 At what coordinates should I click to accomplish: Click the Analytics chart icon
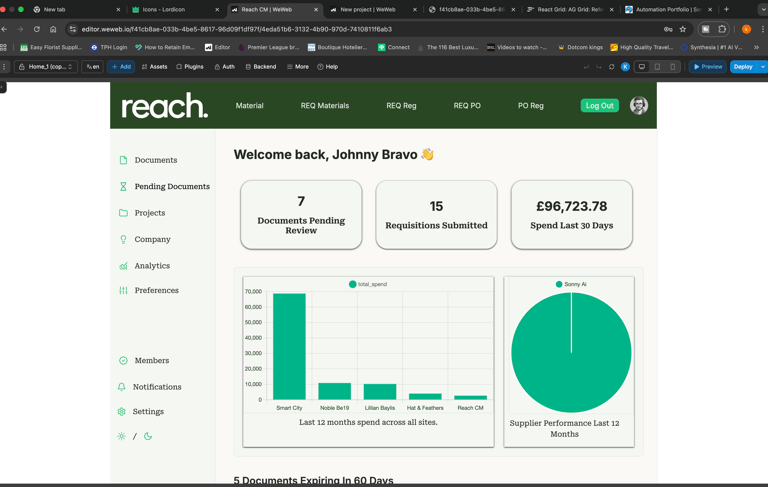(123, 266)
